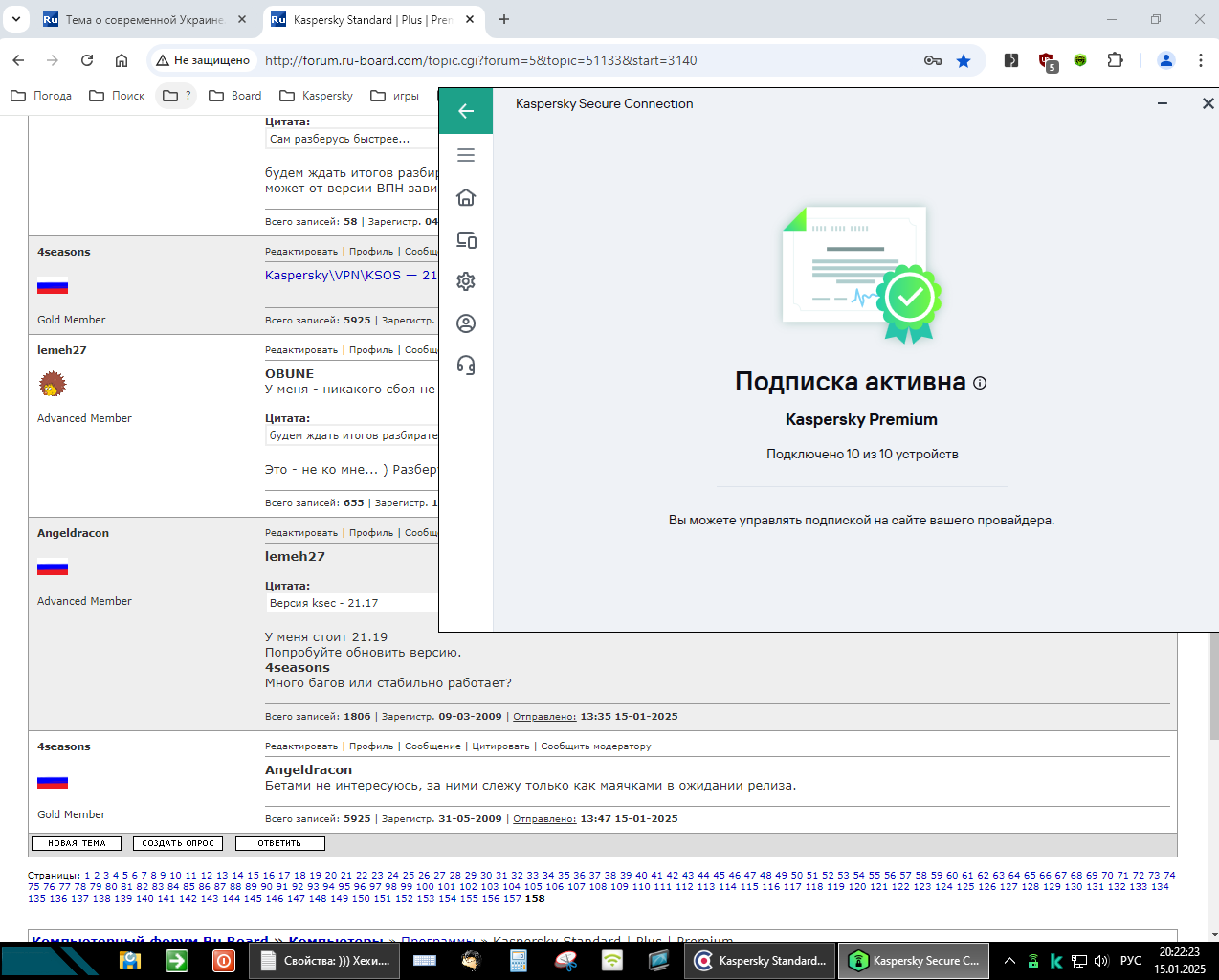Open Поиск bookmark folder
1219x980 pixels.
tap(117, 96)
